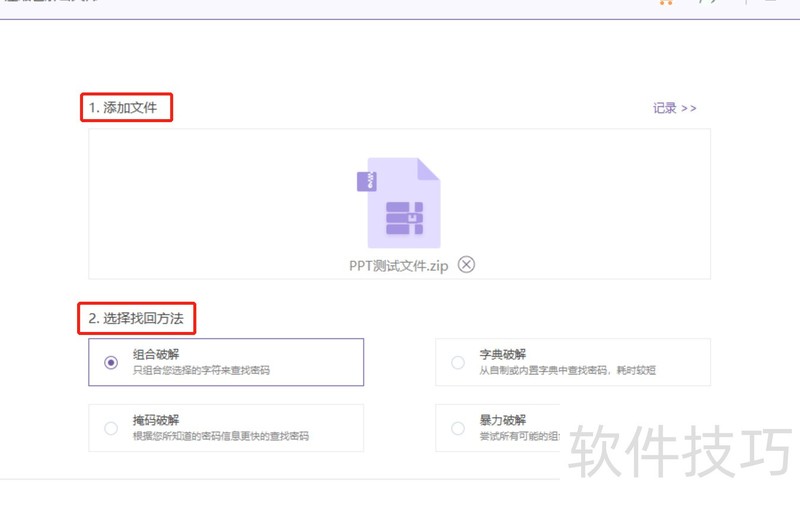
Task: Click the PPT测试文件.zip file name
Action: (398, 266)
